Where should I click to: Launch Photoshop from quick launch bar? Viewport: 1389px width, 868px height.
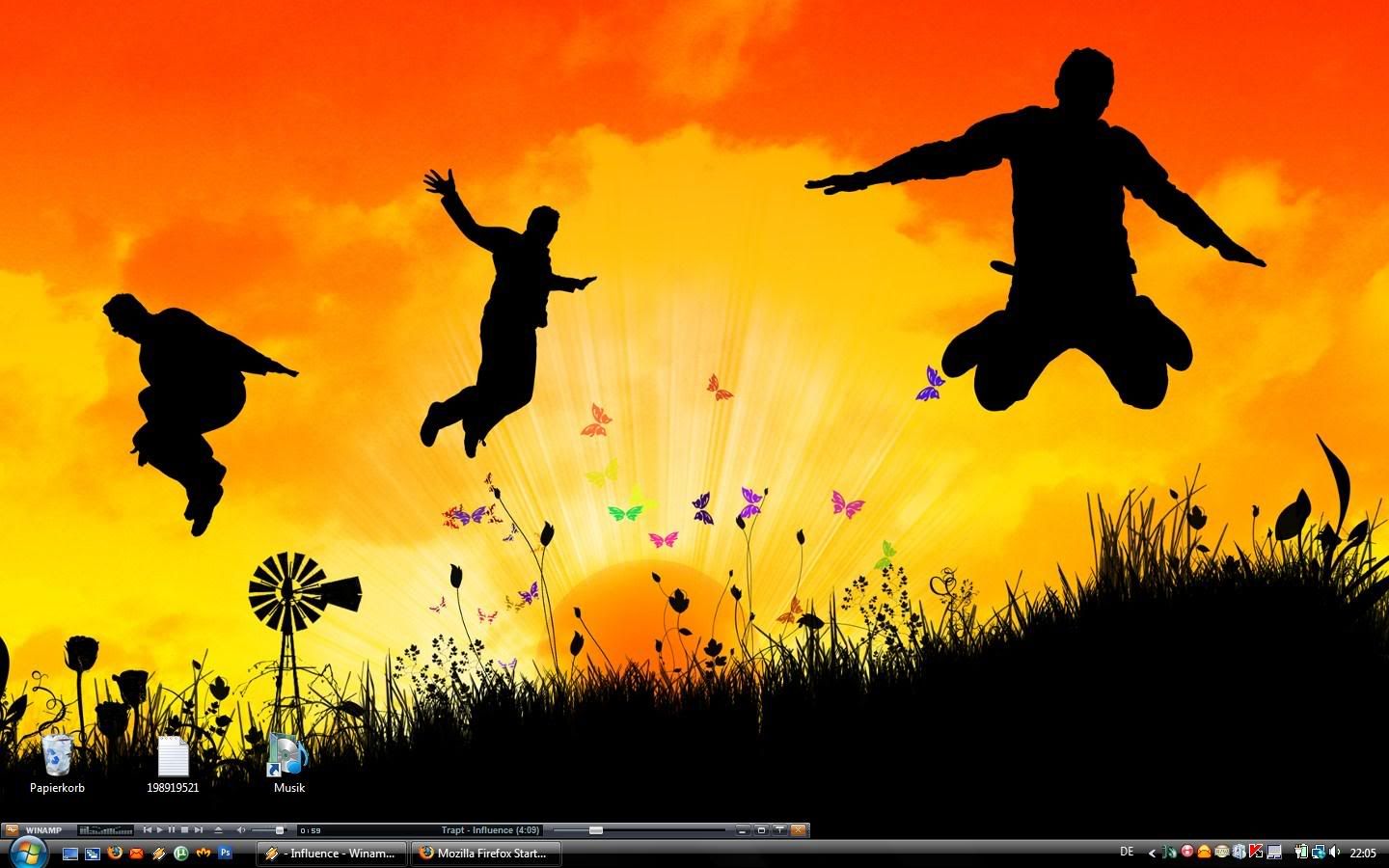(226, 853)
